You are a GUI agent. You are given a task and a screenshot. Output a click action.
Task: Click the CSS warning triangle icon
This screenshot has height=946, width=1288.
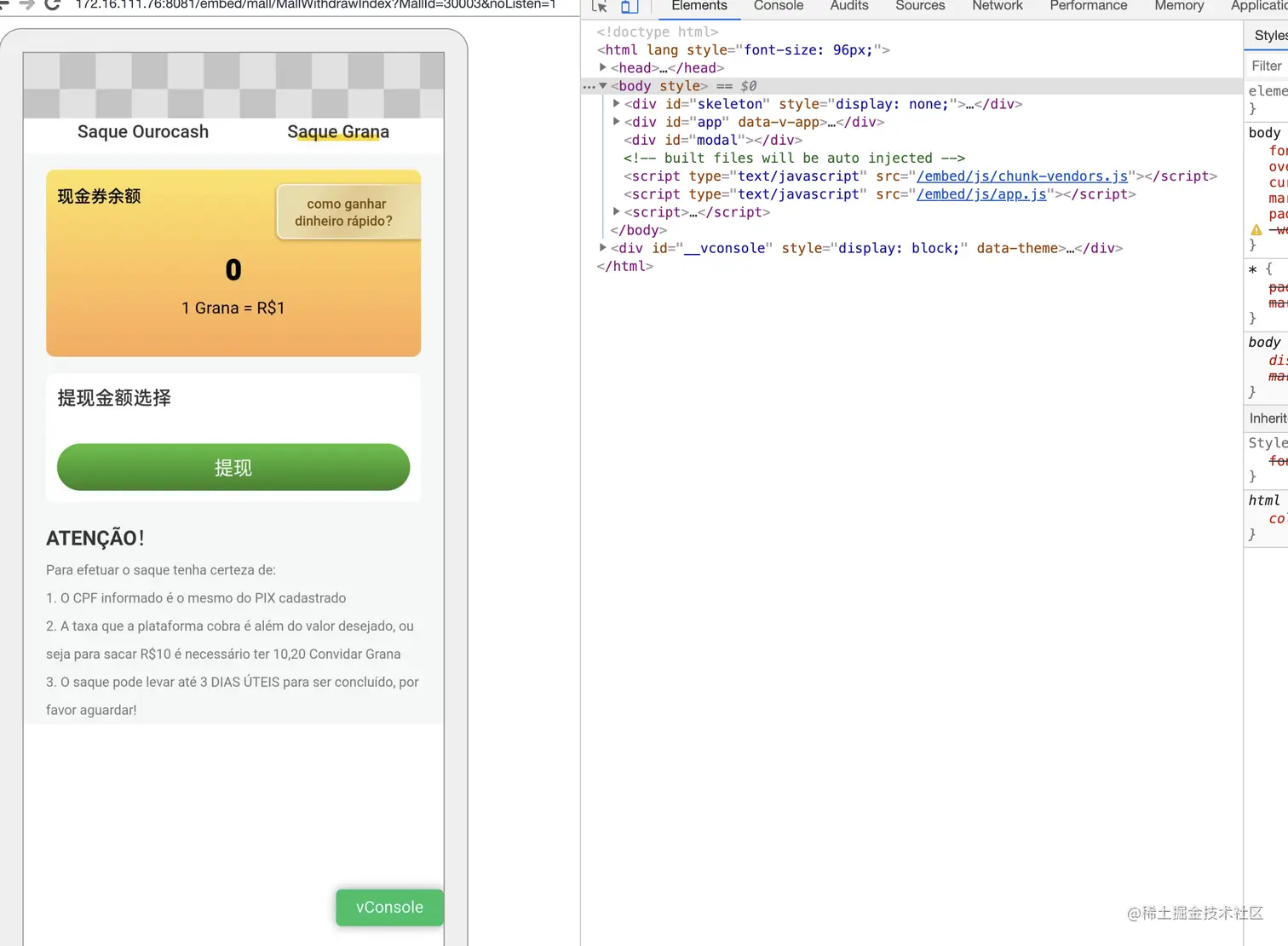(1256, 230)
